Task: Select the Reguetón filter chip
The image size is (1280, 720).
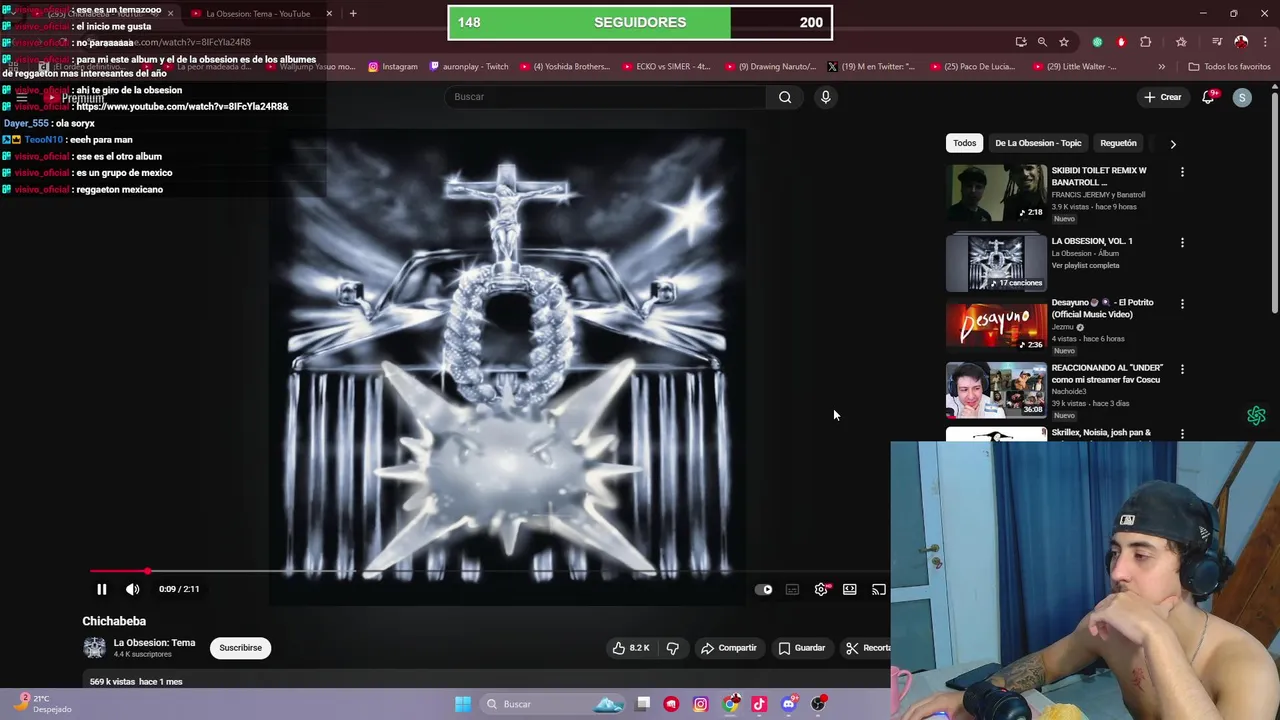Action: pyautogui.click(x=1118, y=143)
